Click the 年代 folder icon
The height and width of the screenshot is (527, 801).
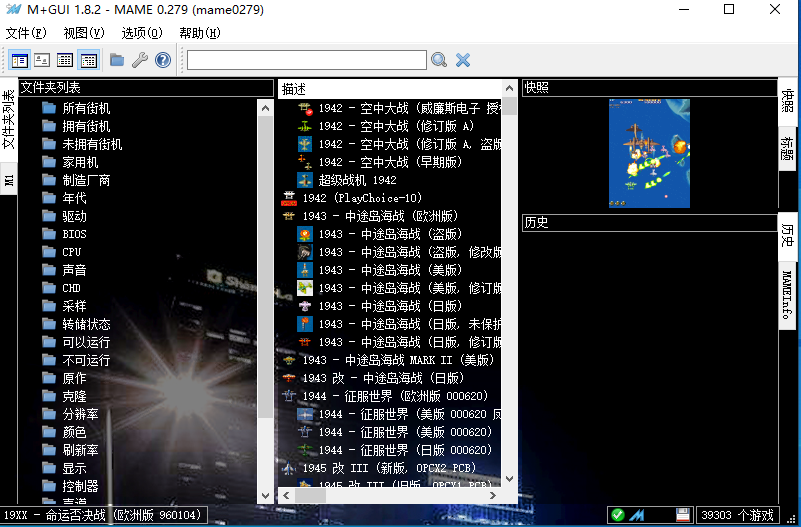(49, 198)
